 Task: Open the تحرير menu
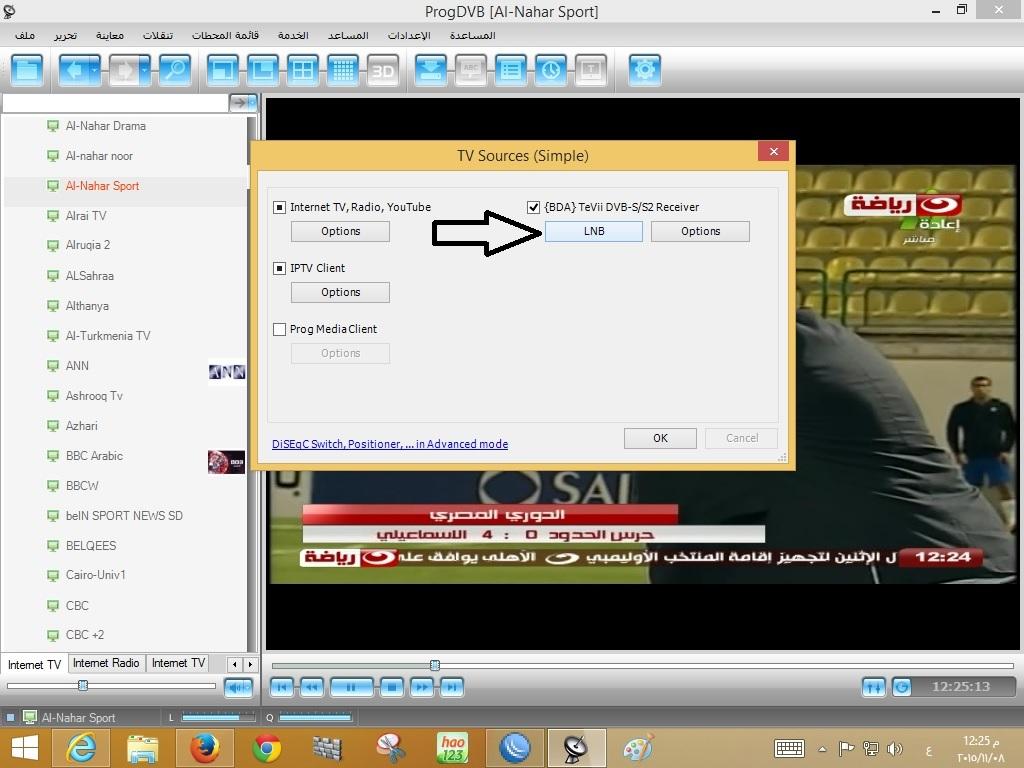65,35
